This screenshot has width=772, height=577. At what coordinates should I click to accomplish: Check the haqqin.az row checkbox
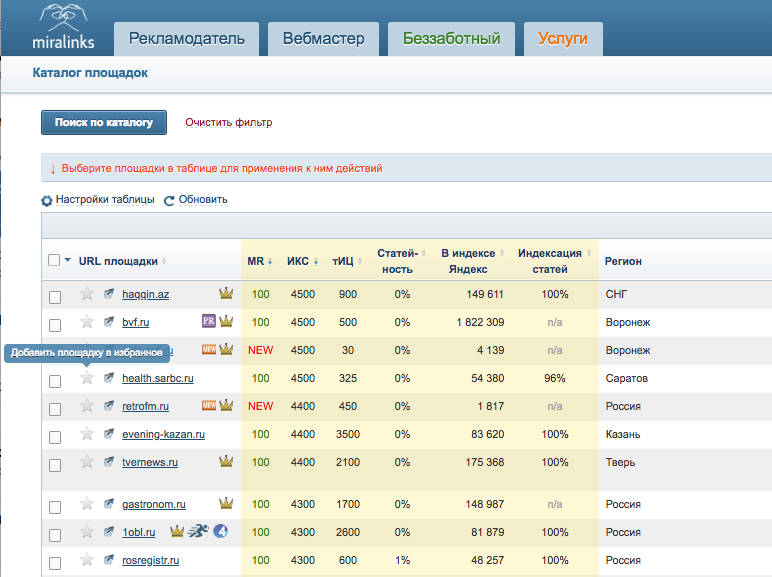pyautogui.click(x=55, y=297)
